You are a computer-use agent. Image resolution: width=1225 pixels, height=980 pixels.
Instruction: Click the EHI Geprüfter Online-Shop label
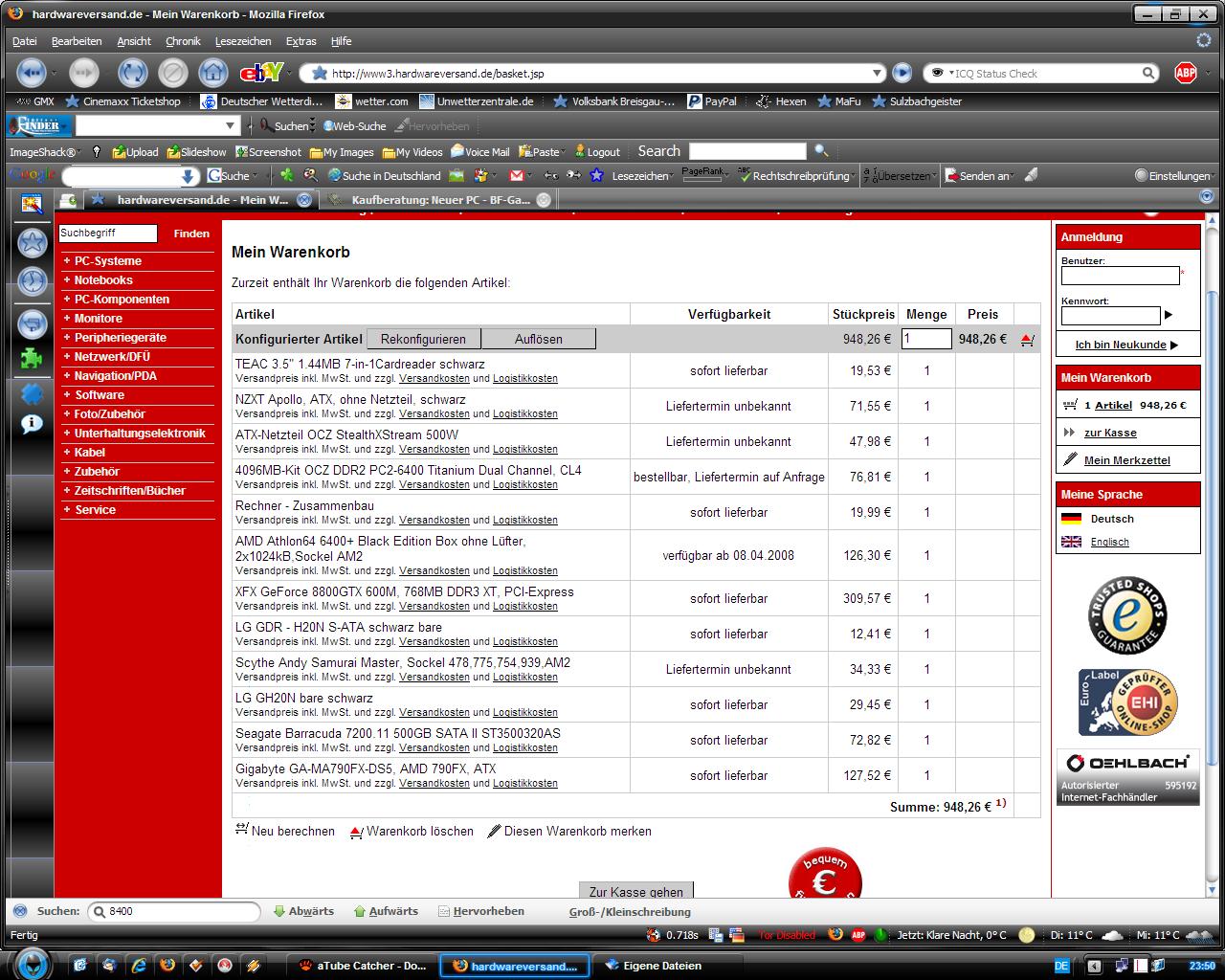coord(1128,702)
